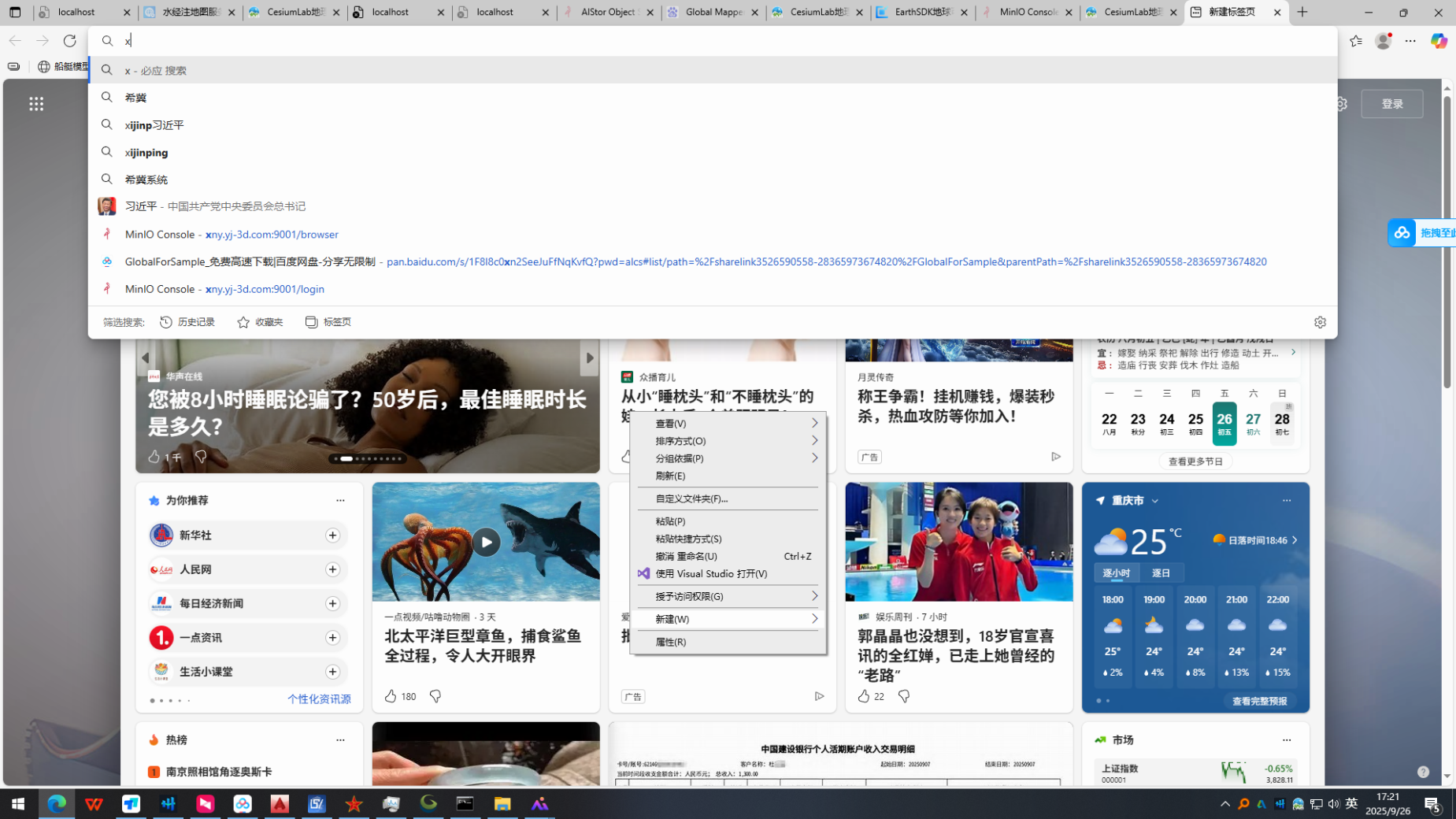This screenshot has height=819, width=1456.
Task: Open the favorites star icon in toolbar
Action: click(1355, 41)
